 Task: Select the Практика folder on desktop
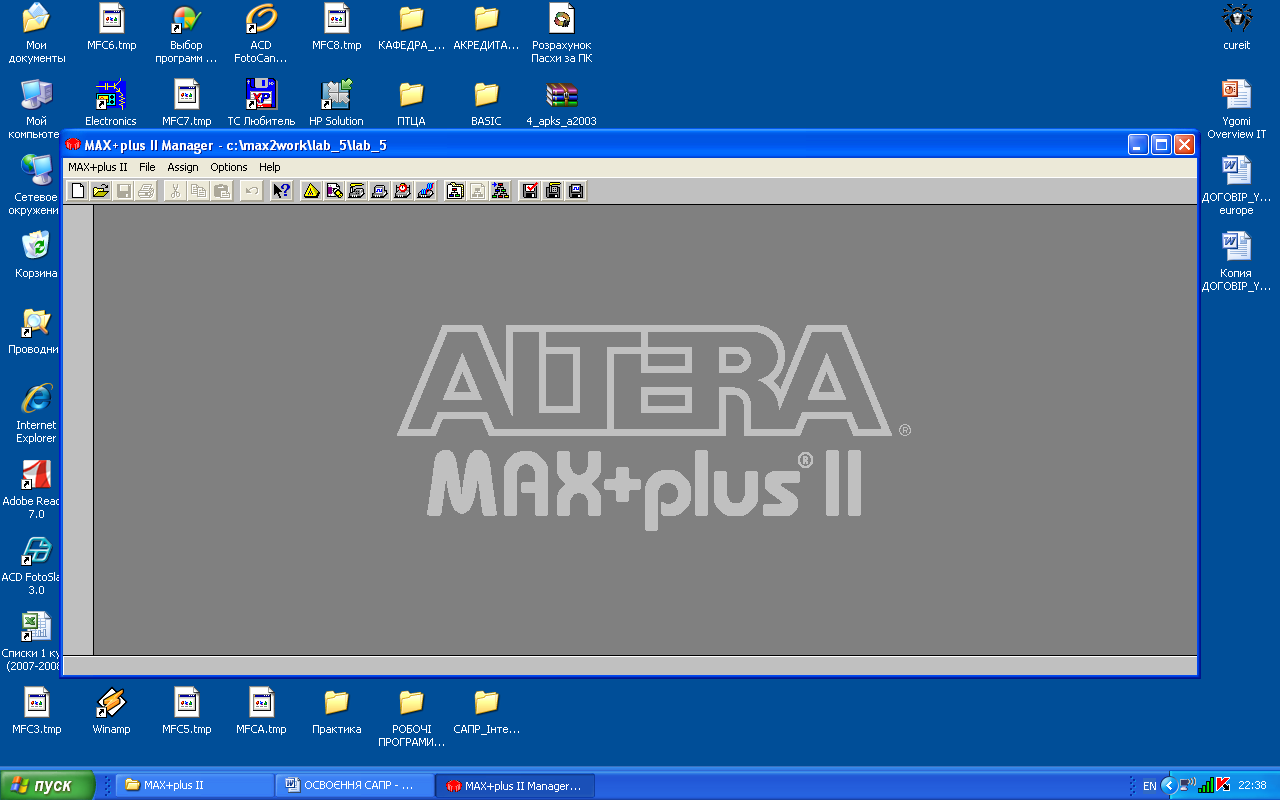click(x=336, y=712)
